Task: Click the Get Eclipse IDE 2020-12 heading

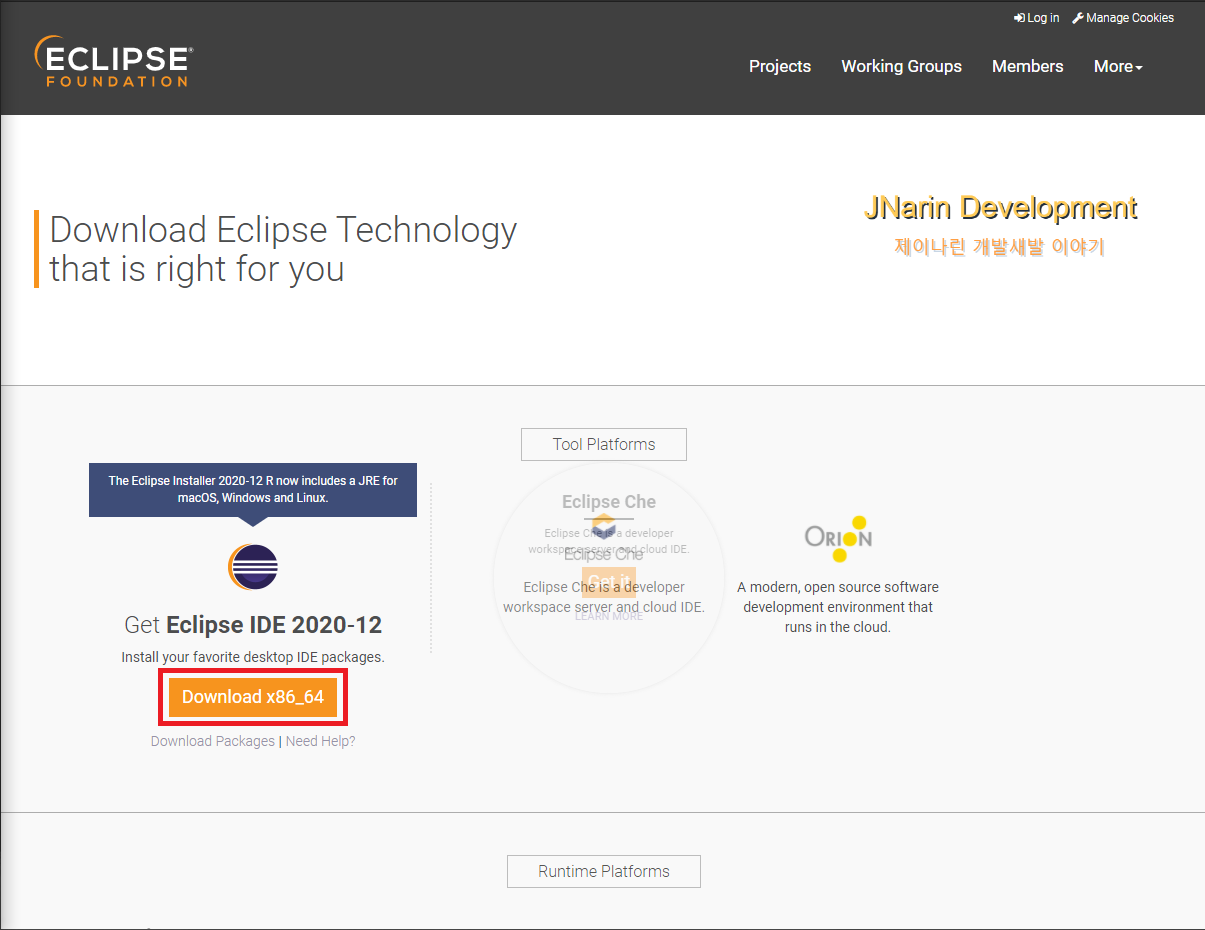Action: point(253,625)
